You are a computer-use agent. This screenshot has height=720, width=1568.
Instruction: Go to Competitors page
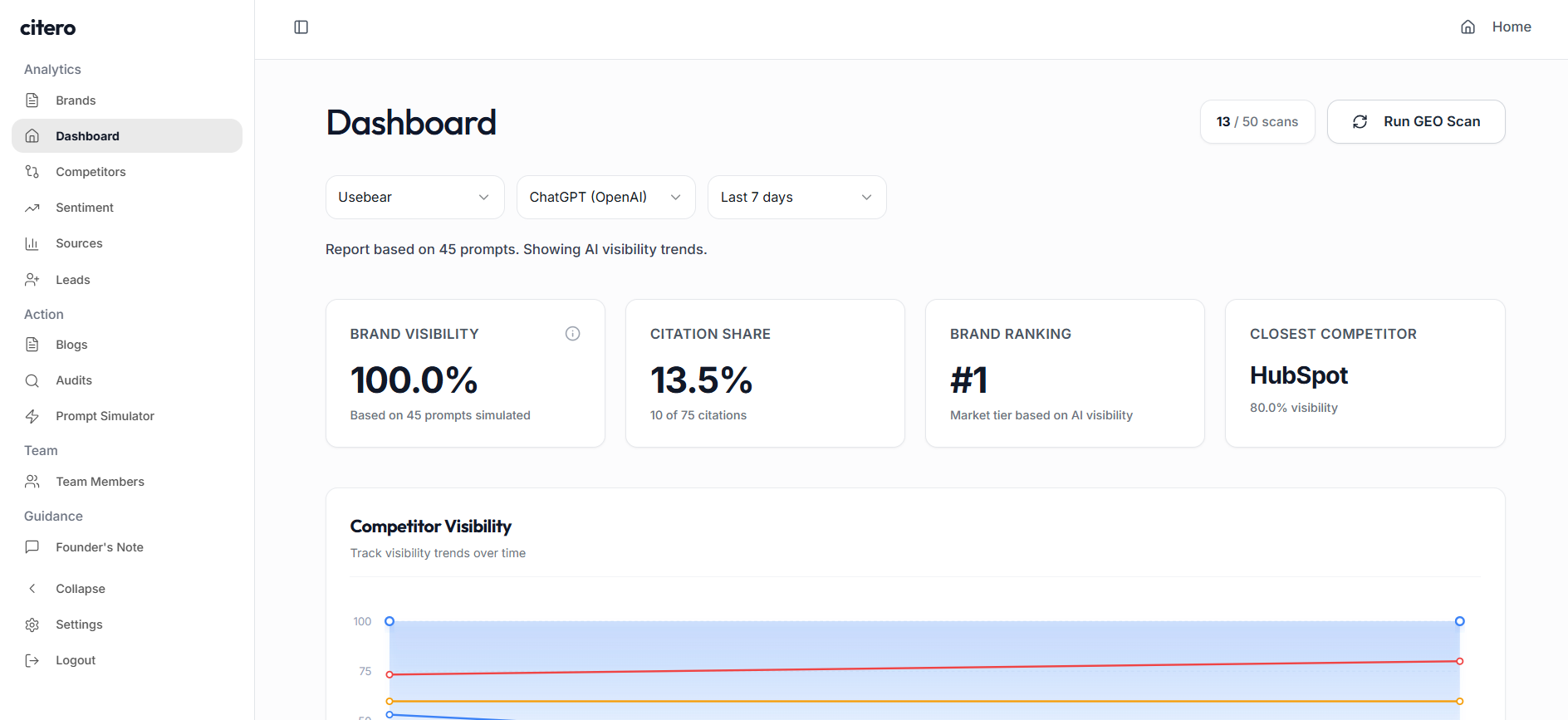[x=127, y=172]
